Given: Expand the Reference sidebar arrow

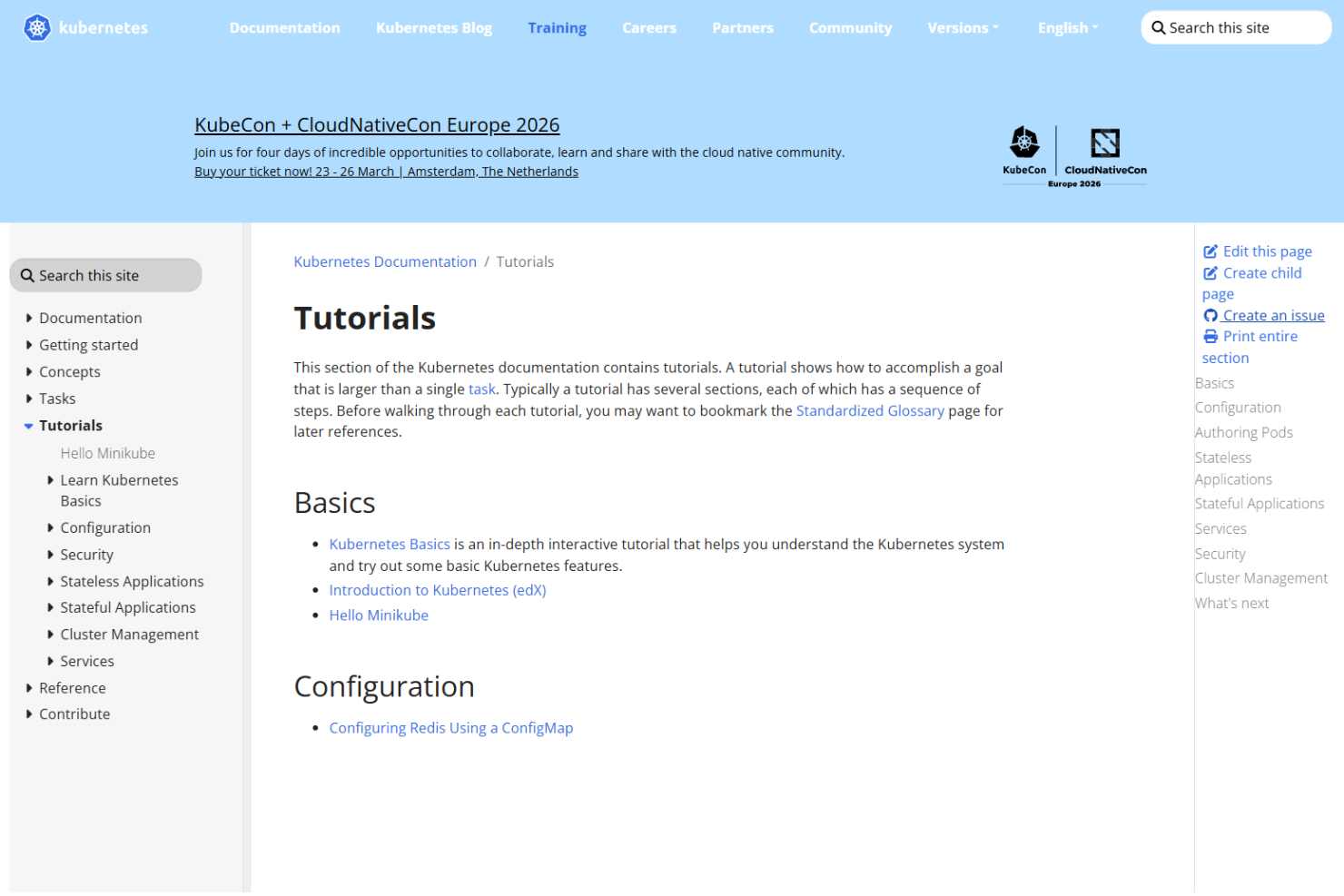Looking at the screenshot, I should coord(29,688).
